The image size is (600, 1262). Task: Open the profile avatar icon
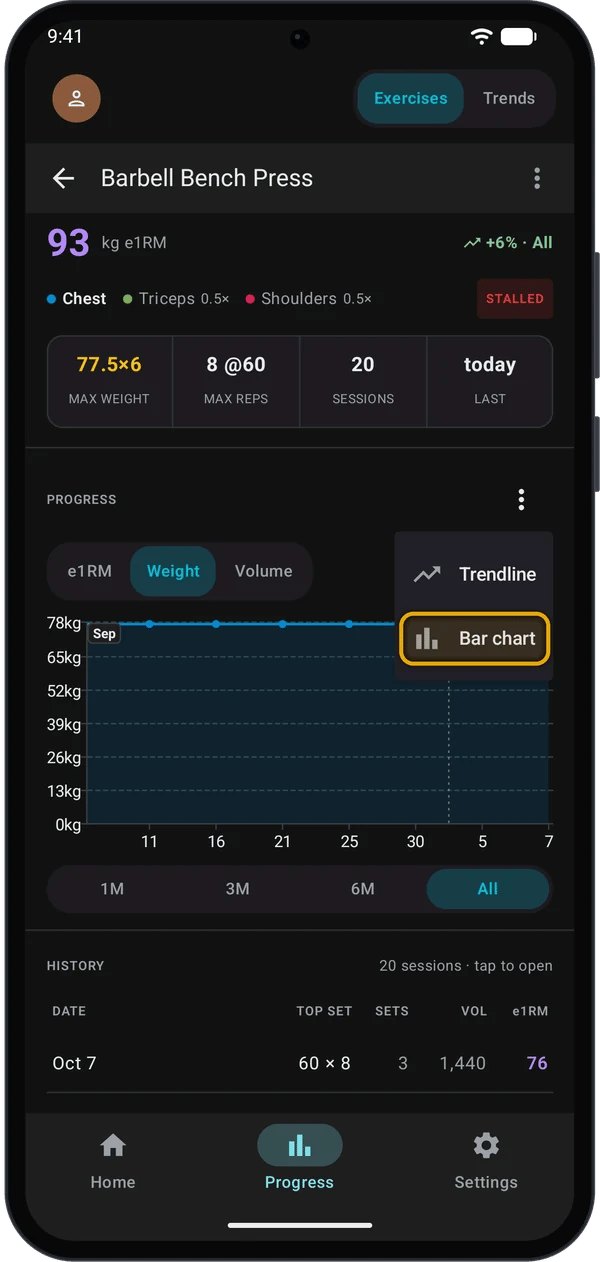tap(76, 98)
